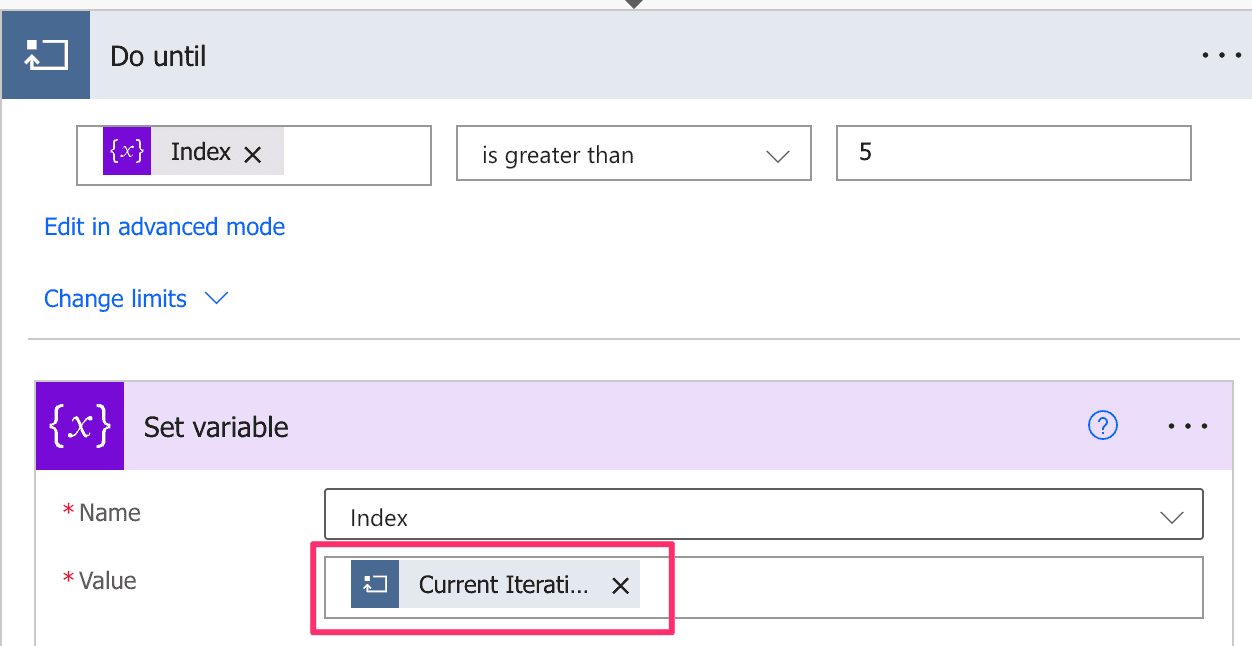Image resolution: width=1252 pixels, height=646 pixels.
Task: Click the Set variable action icon
Action: pos(80,426)
